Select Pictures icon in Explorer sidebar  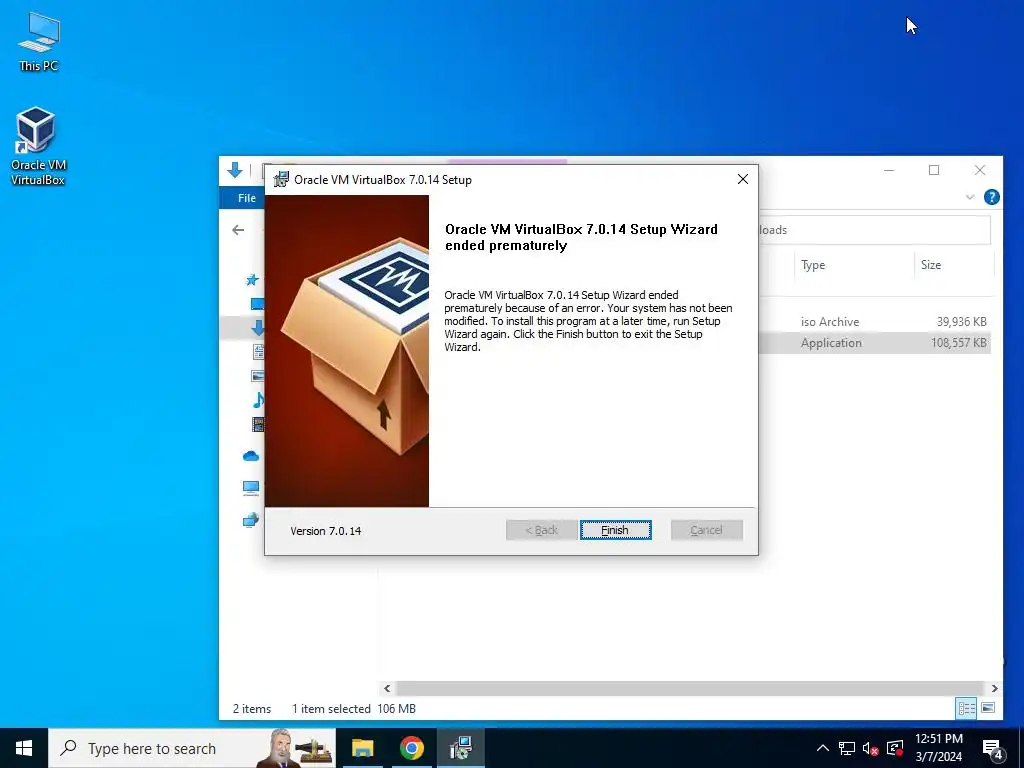pyautogui.click(x=258, y=376)
